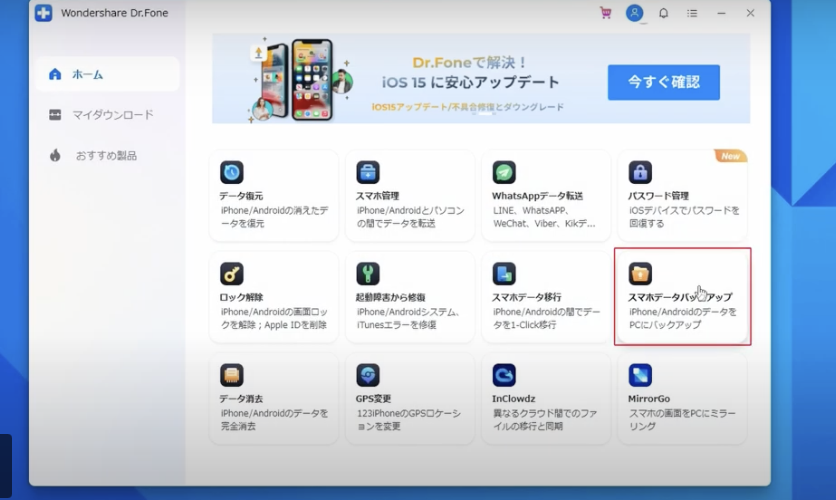Select the ホーム sidebar item
The width and height of the screenshot is (836, 500).
pos(108,74)
